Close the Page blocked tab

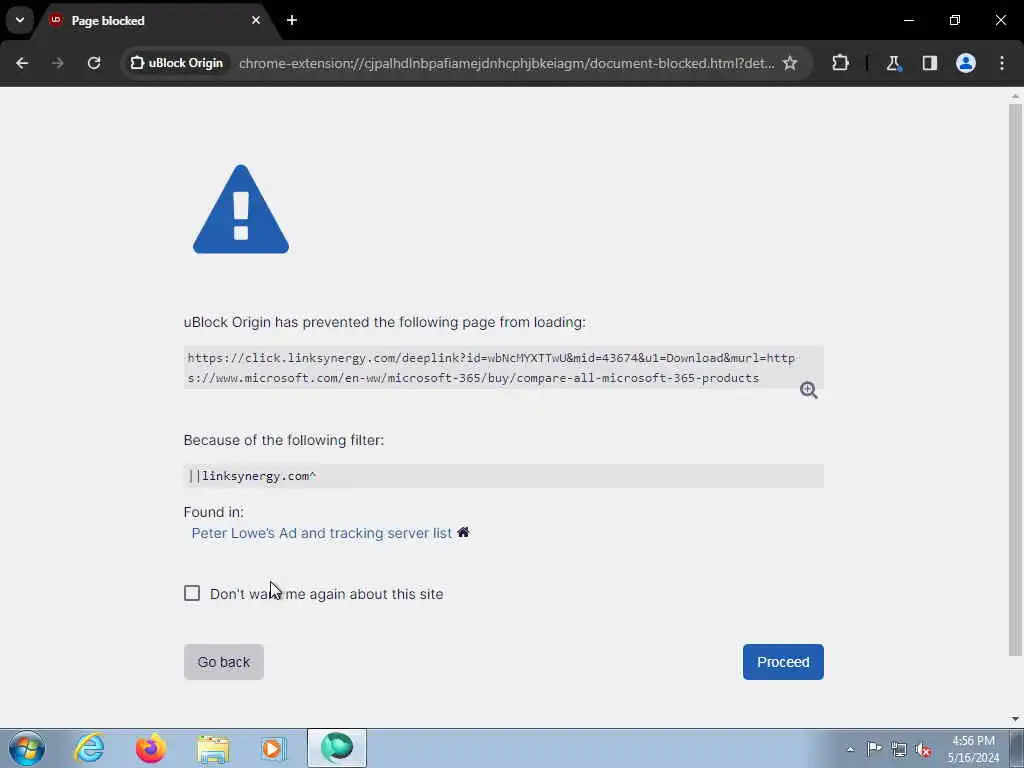pos(256,20)
